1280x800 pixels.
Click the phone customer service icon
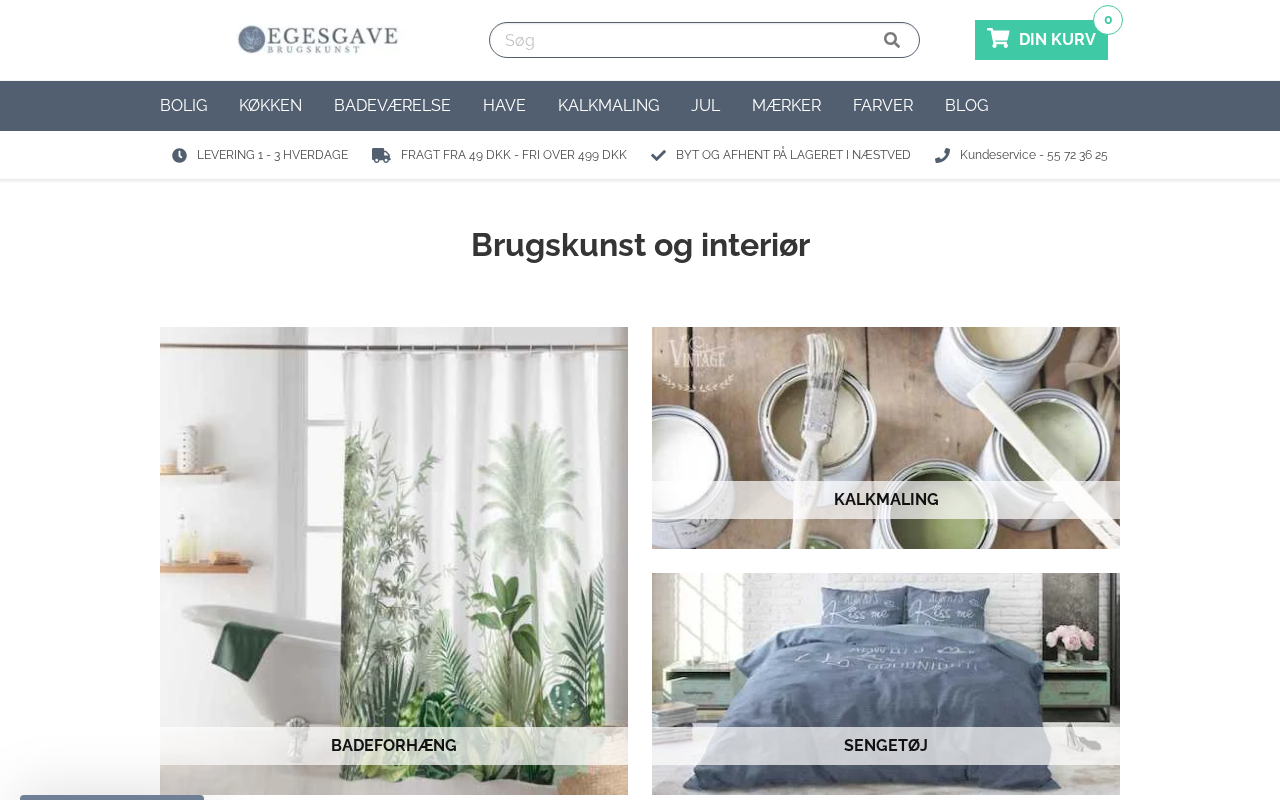(942, 155)
